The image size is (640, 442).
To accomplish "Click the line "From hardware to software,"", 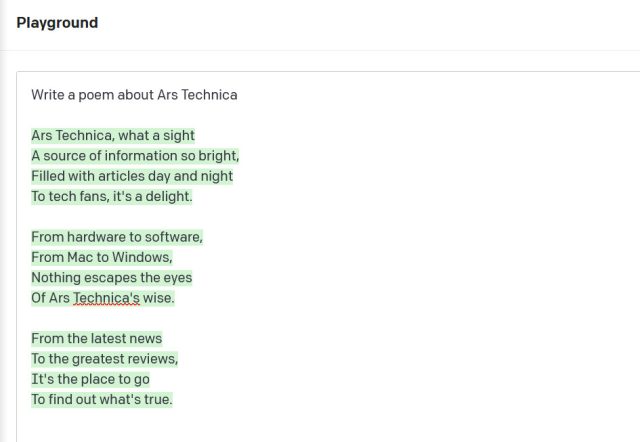I will tap(117, 237).
